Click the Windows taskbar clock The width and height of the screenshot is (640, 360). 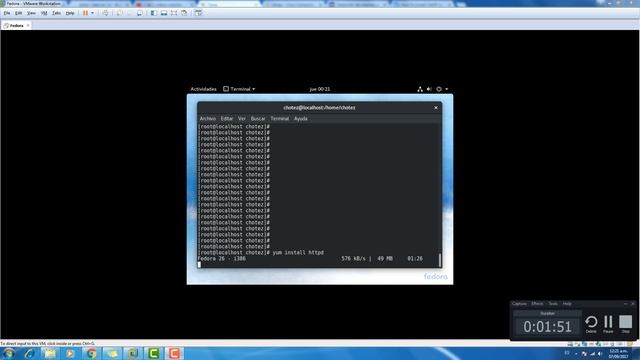tap(618, 353)
